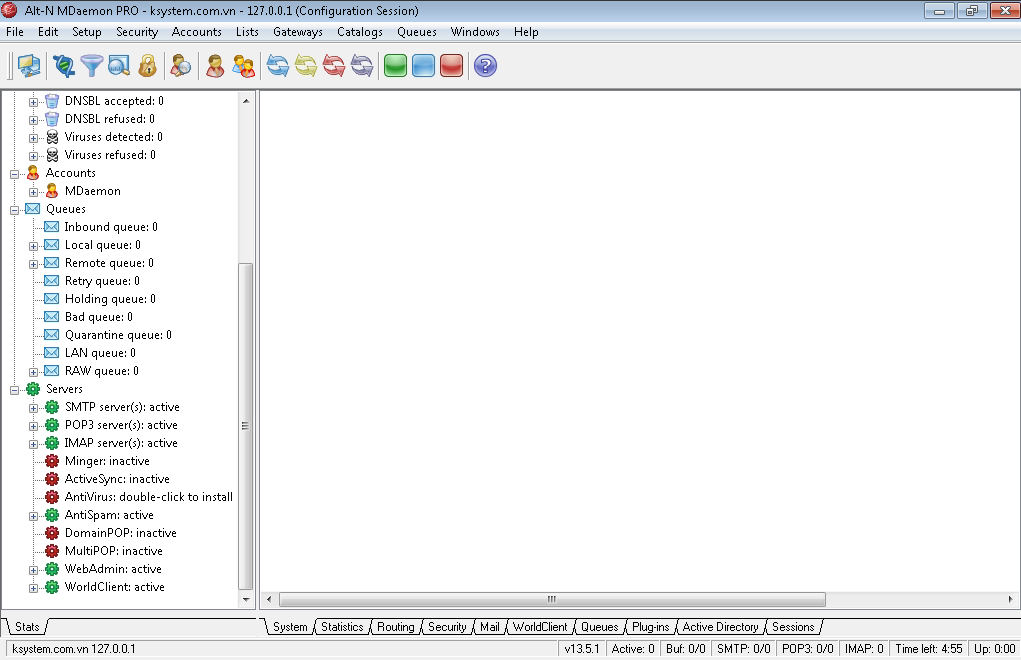This screenshot has width=1021, height=660.
Task: Click 'Time left: 4:55' in status bar
Action: coord(929,649)
